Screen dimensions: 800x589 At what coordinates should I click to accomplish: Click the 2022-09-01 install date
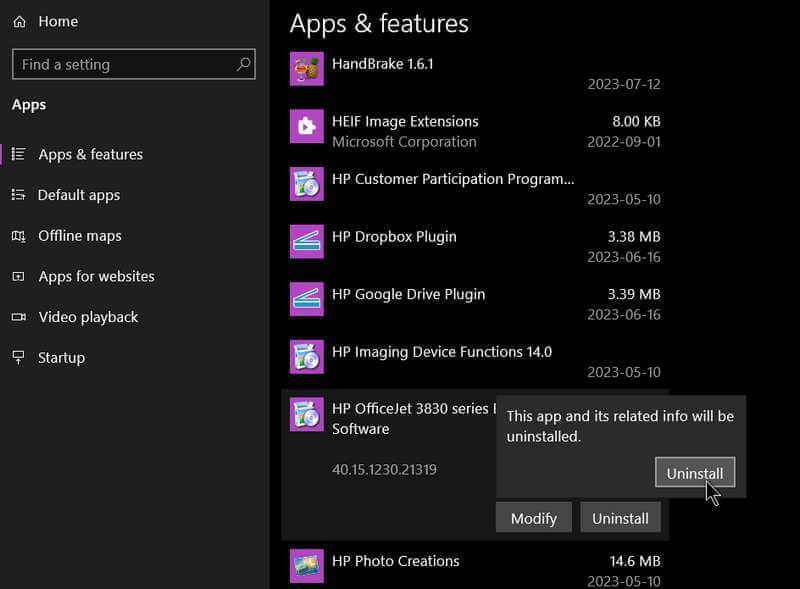[x=624, y=142]
